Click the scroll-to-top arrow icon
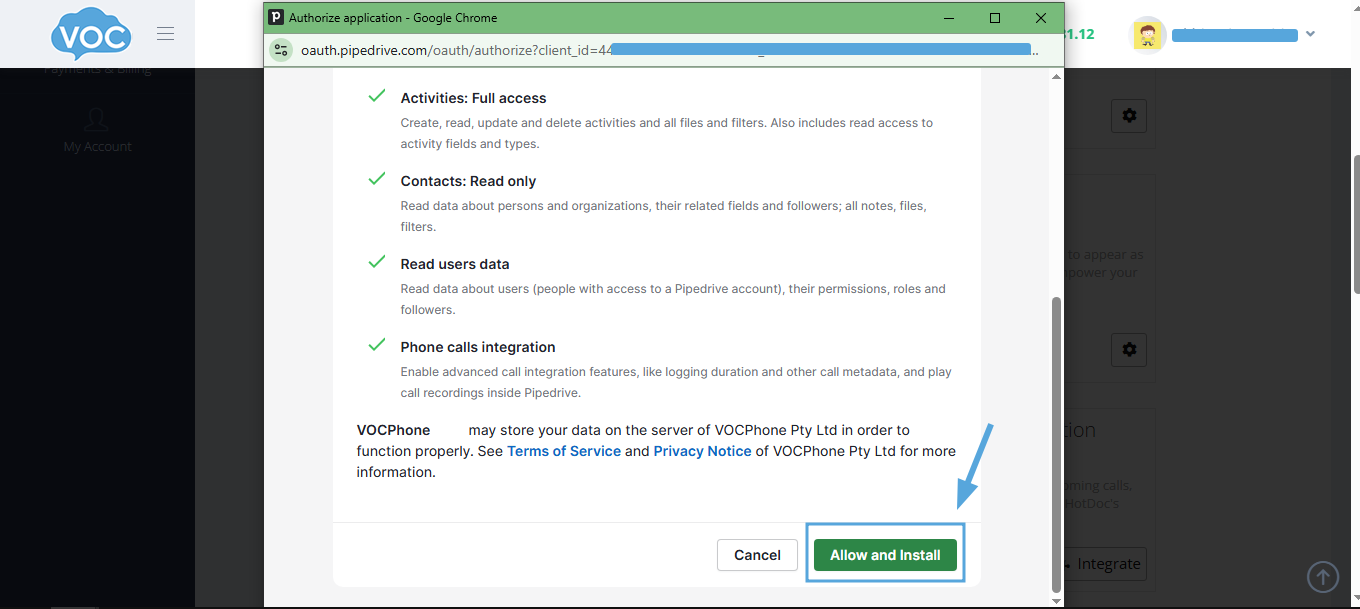This screenshot has width=1360, height=609. pyautogui.click(x=1323, y=576)
